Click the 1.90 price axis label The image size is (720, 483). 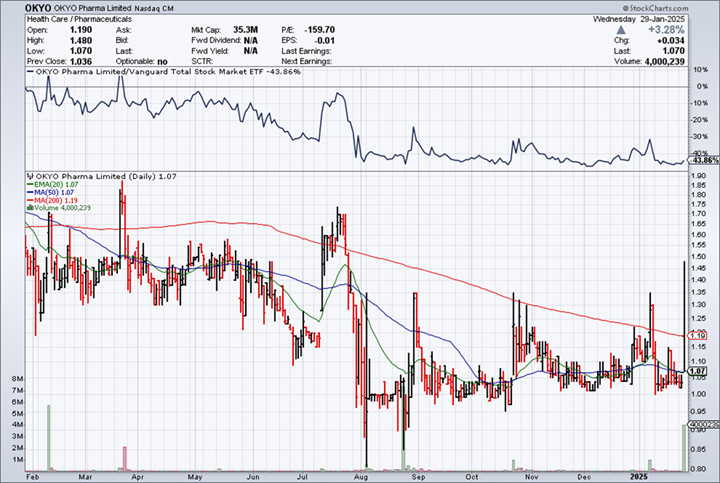tap(698, 176)
